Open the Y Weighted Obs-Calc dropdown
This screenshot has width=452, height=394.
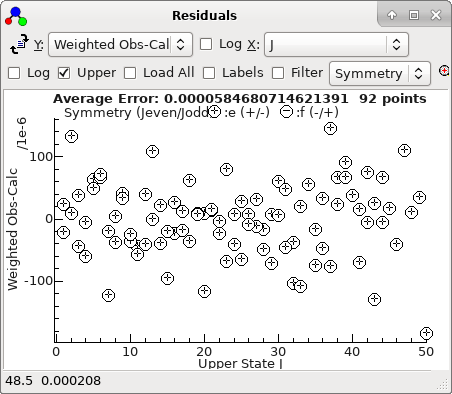pyautogui.click(x=120, y=44)
